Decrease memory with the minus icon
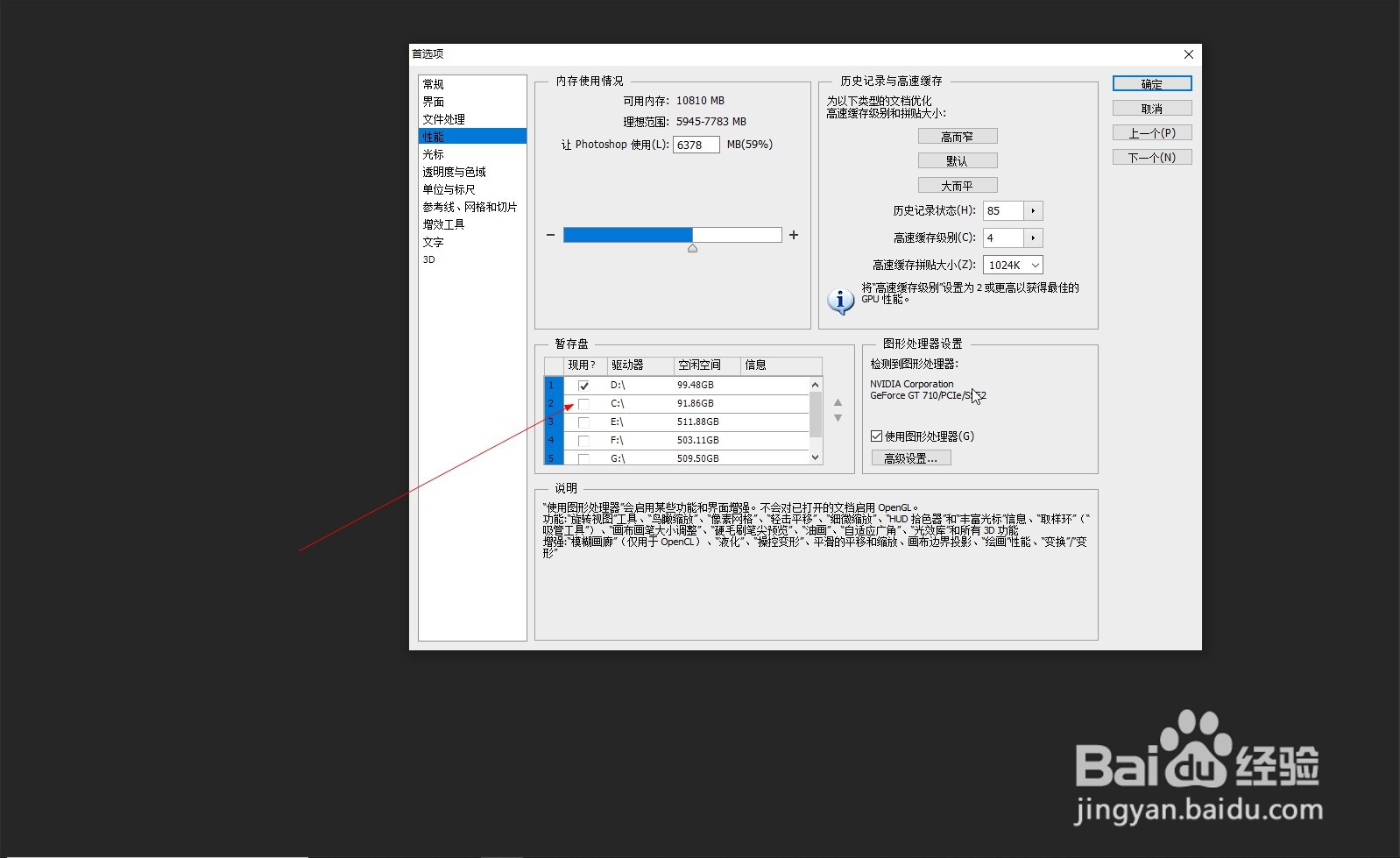The image size is (1400, 858). 550,235
